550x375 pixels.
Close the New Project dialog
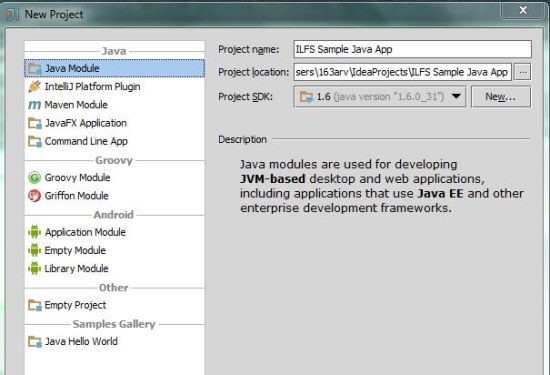(x=523, y=10)
